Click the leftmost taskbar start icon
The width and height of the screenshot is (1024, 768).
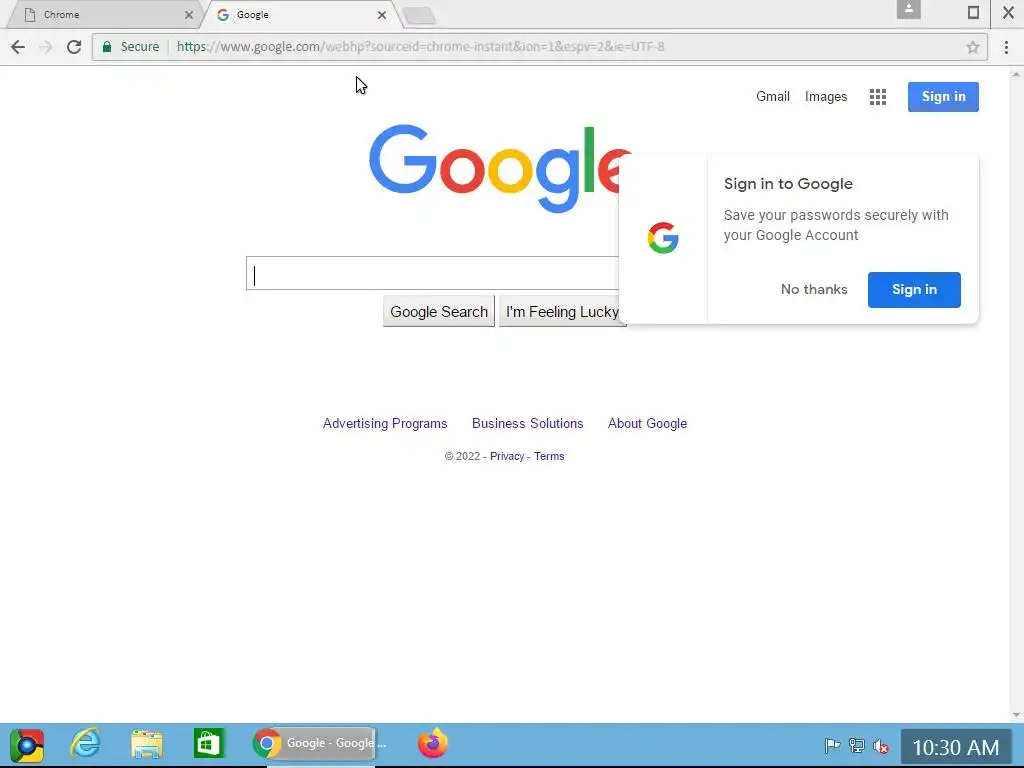pos(26,745)
